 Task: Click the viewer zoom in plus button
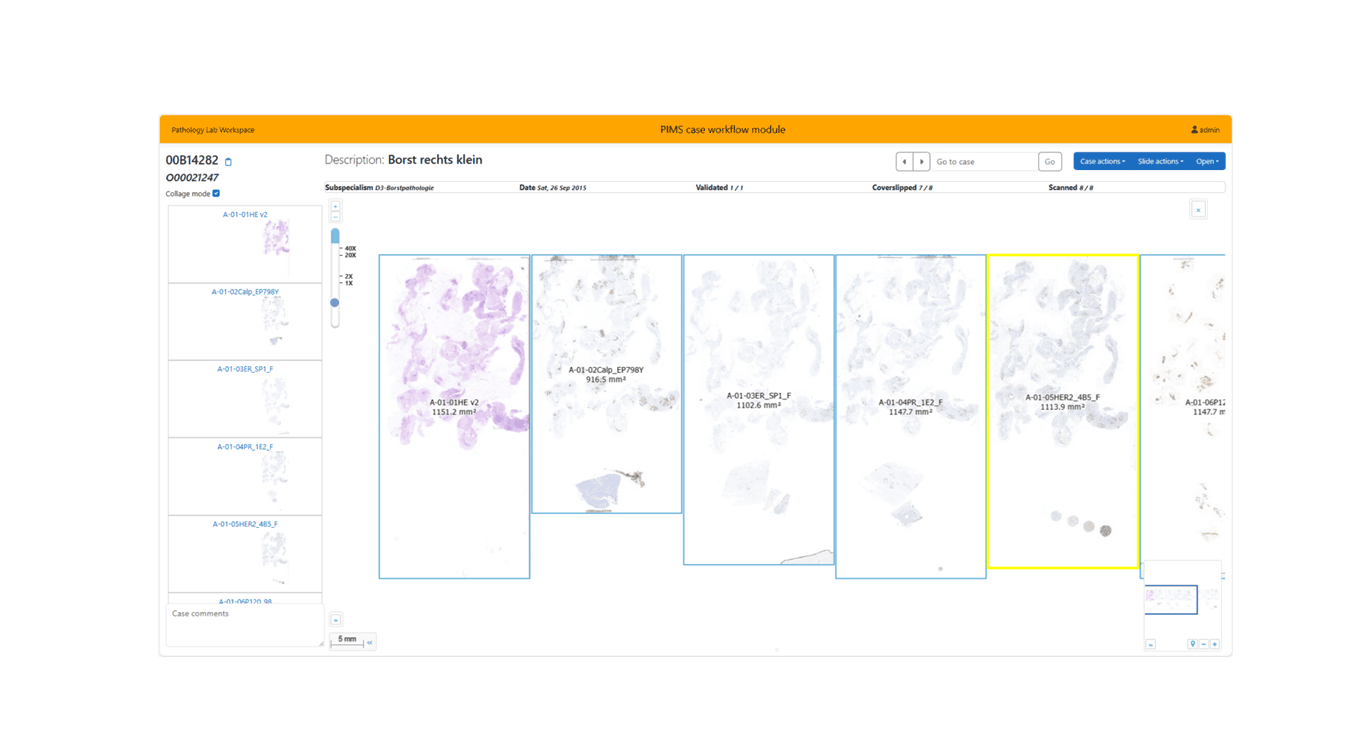[335, 207]
